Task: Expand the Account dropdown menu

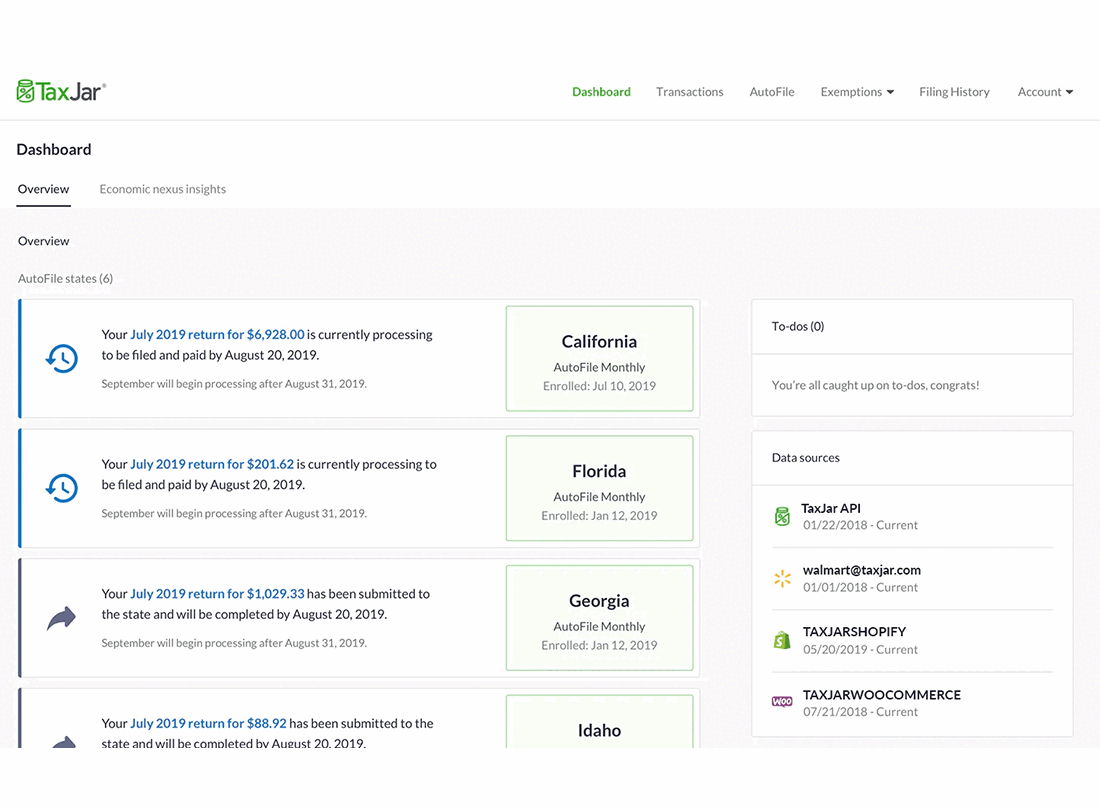Action: 1045,92
